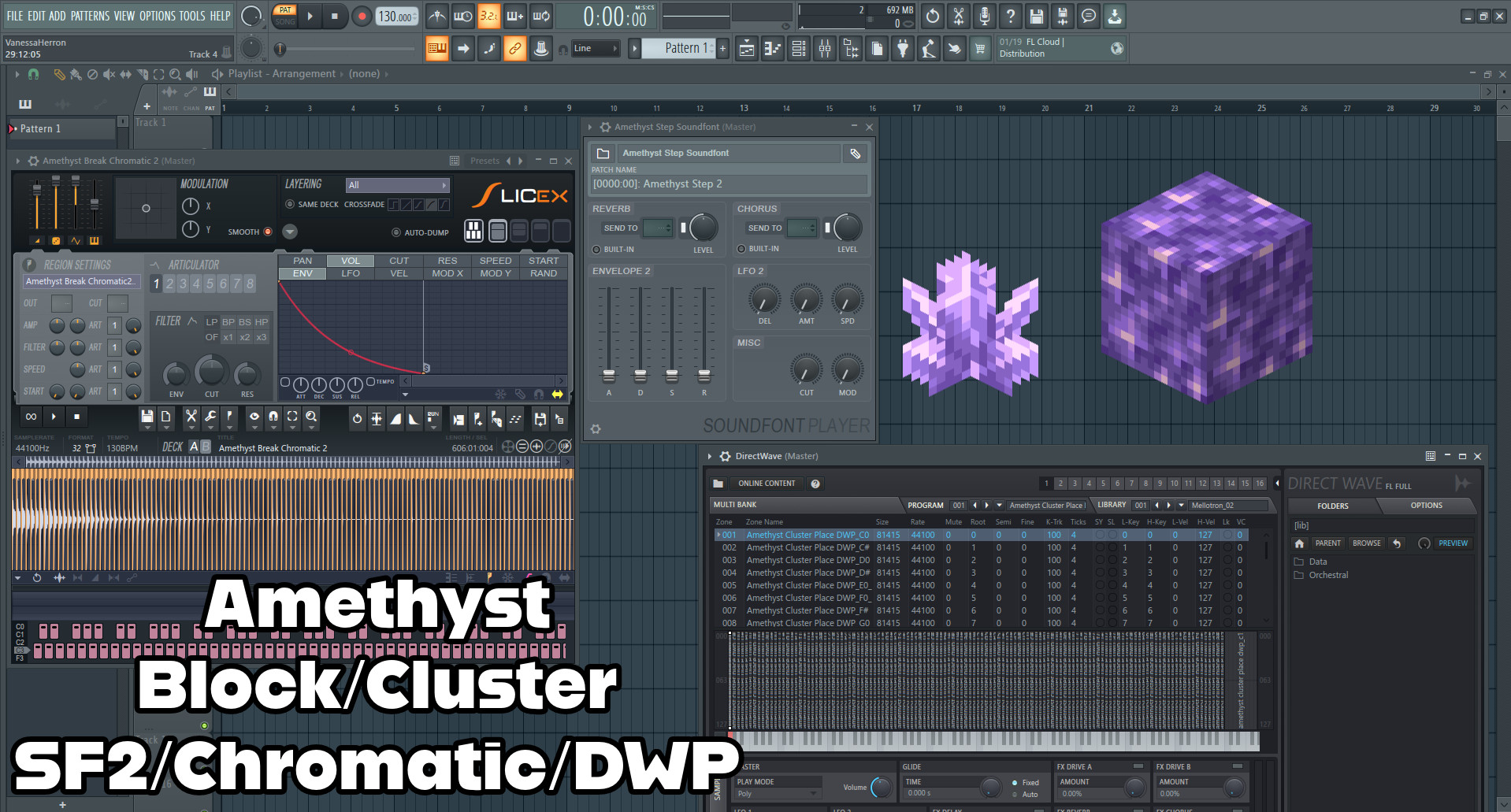Click the scissors audio editor icon
This screenshot has height=812, width=1511.
point(959,16)
